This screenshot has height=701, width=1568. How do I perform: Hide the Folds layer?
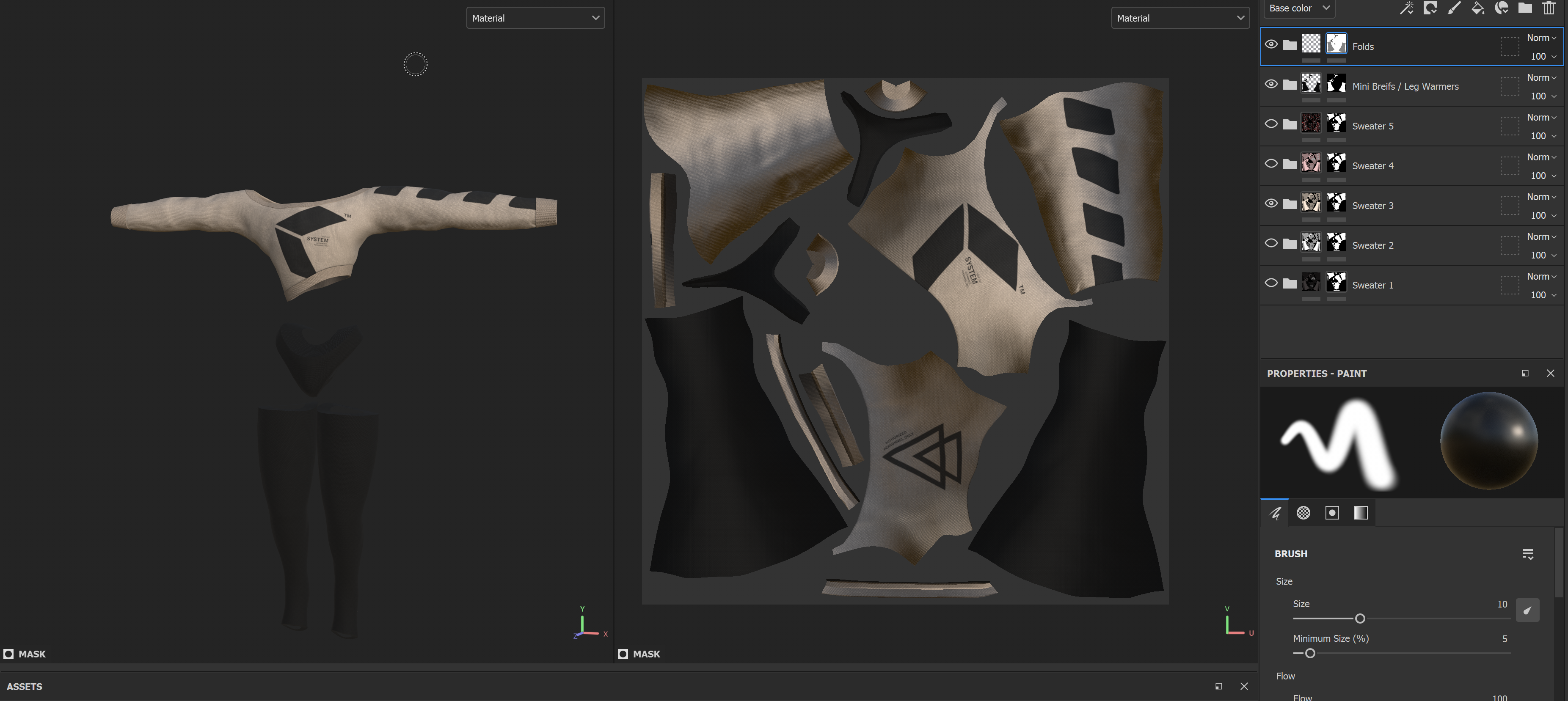point(1271,44)
